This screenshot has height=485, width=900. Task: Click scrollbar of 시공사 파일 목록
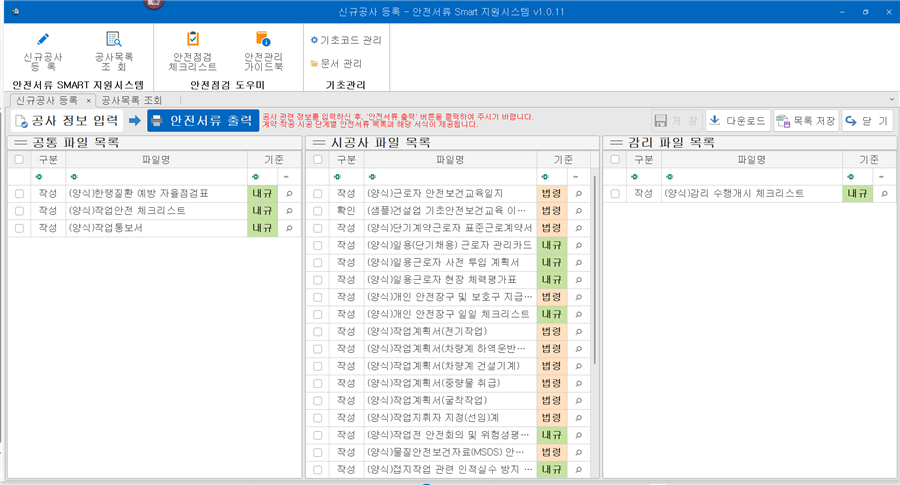coord(594,270)
